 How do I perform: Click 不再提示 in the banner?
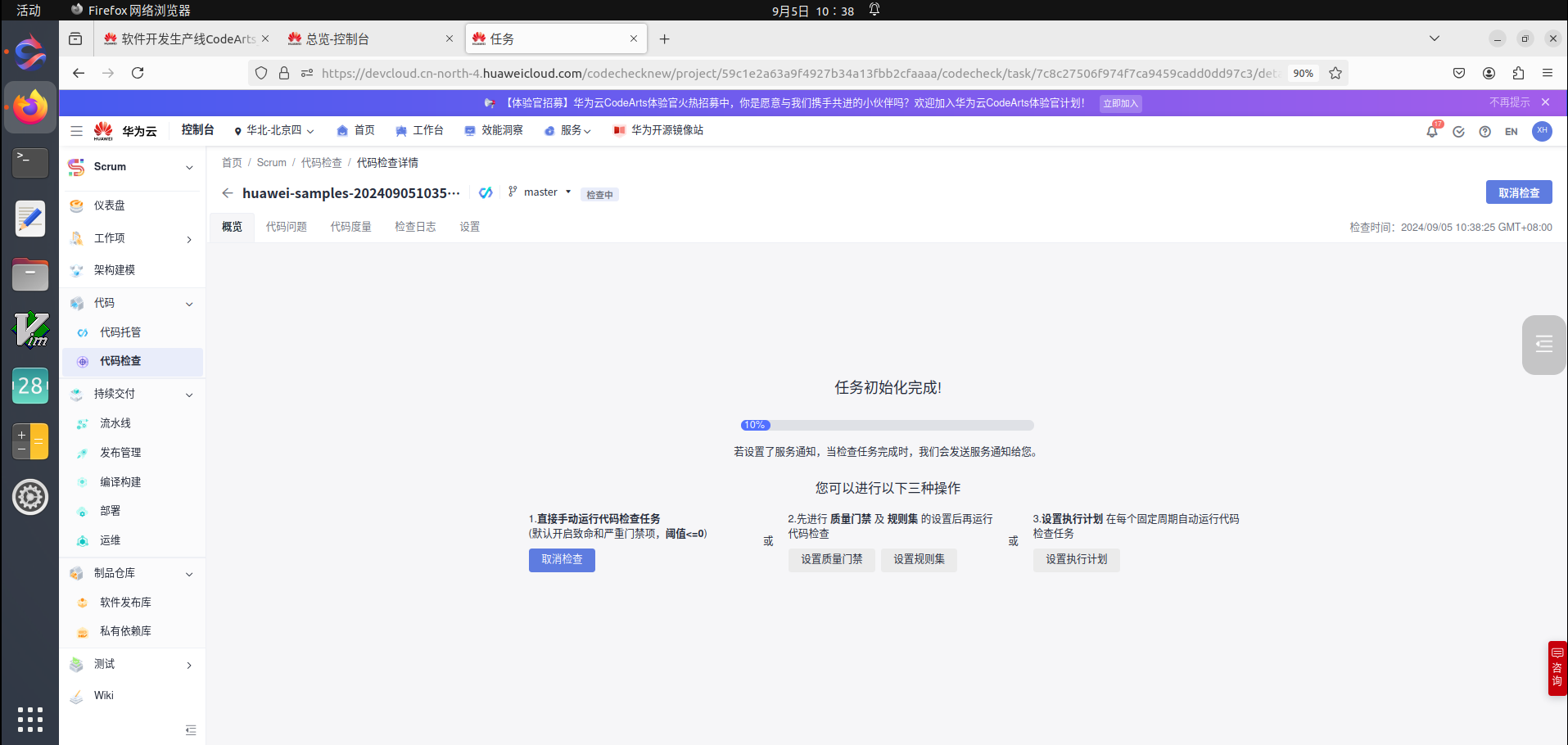point(1509,102)
